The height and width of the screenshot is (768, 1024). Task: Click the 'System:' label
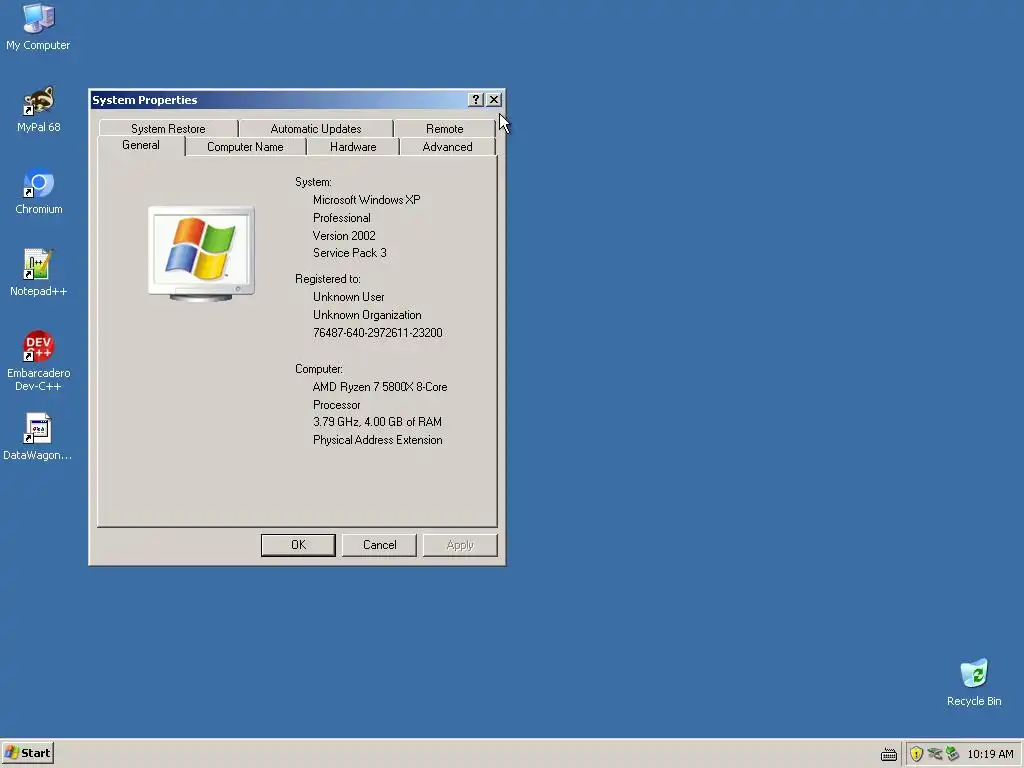click(x=313, y=182)
